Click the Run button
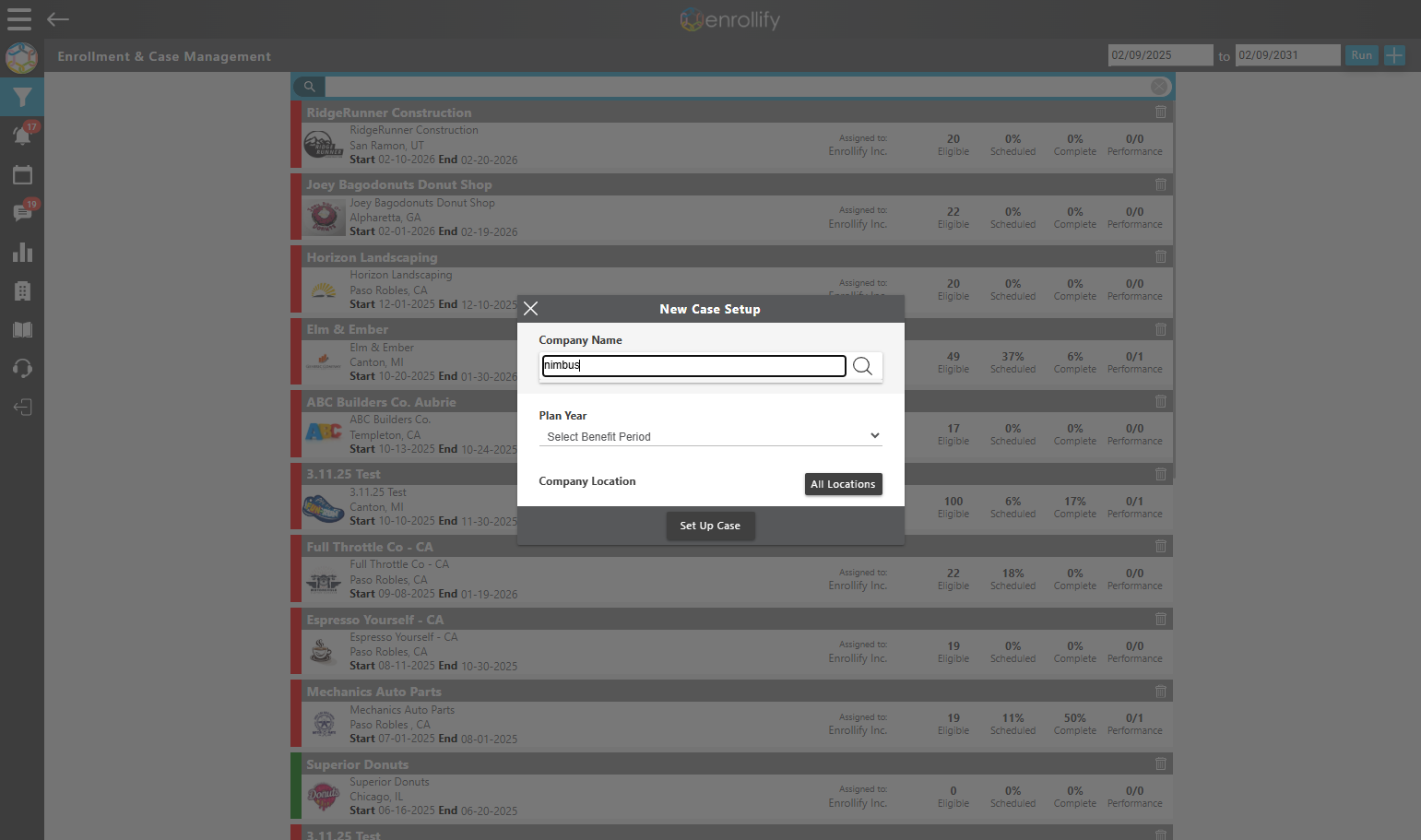Viewport: 1421px width, 840px height. (x=1361, y=55)
